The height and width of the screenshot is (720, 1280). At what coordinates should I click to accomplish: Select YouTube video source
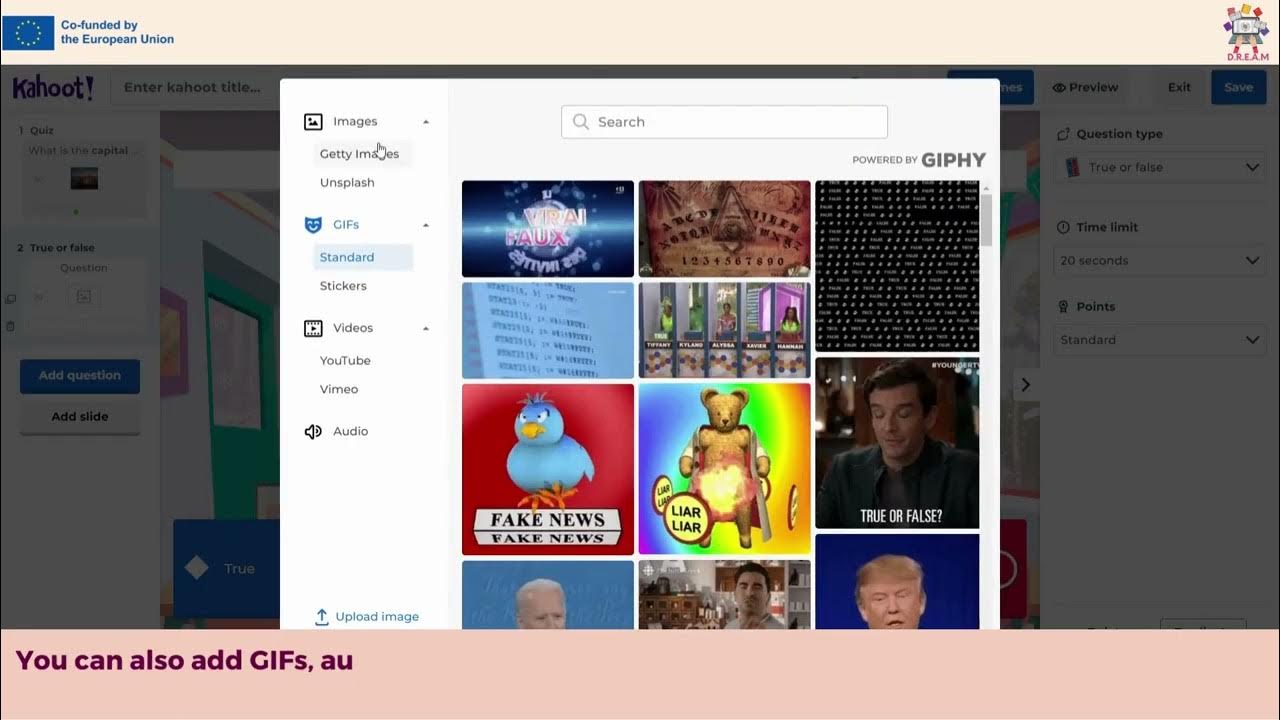tap(345, 361)
